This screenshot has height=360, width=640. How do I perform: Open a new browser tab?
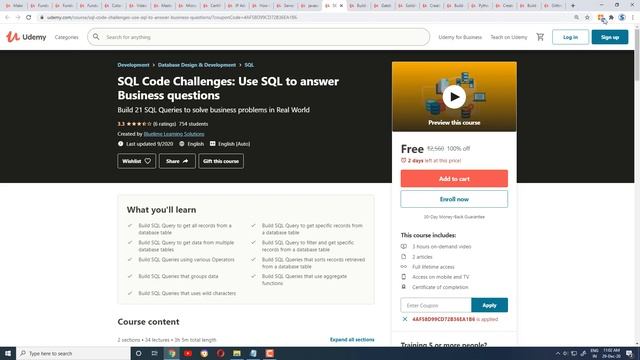click(x=573, y=6)
